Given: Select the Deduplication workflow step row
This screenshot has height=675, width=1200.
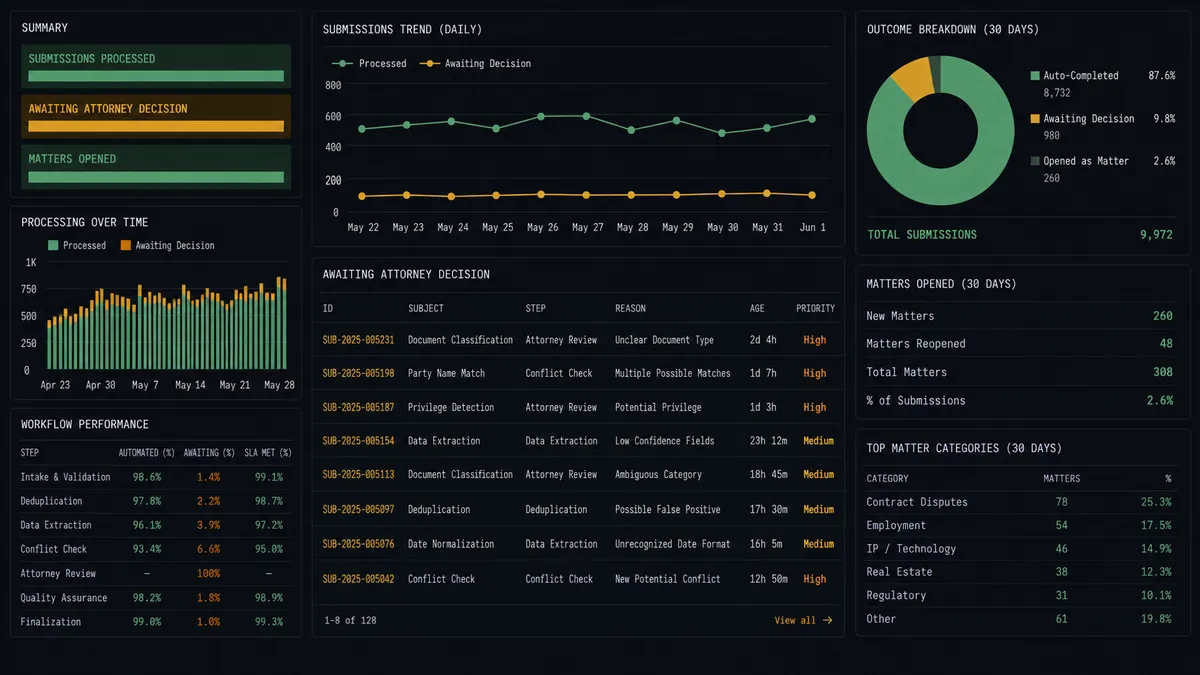Looking at the screenshot, I should [x=156, y=501].
